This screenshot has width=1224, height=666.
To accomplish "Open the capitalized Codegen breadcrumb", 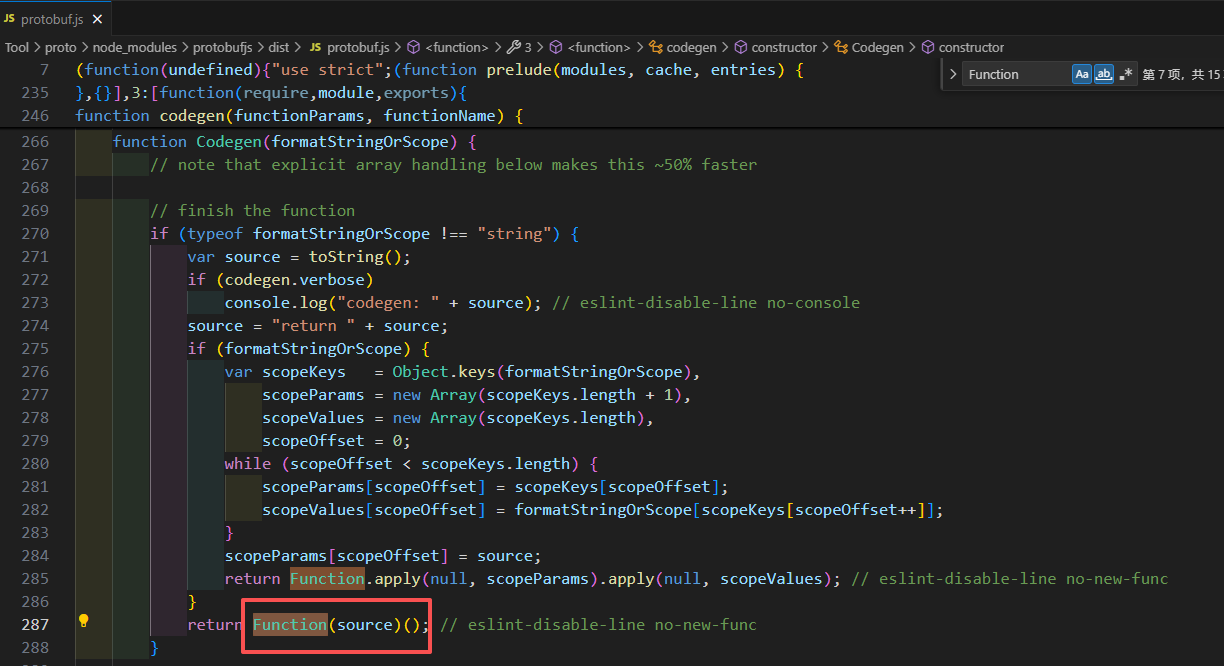I will [868, 47].
